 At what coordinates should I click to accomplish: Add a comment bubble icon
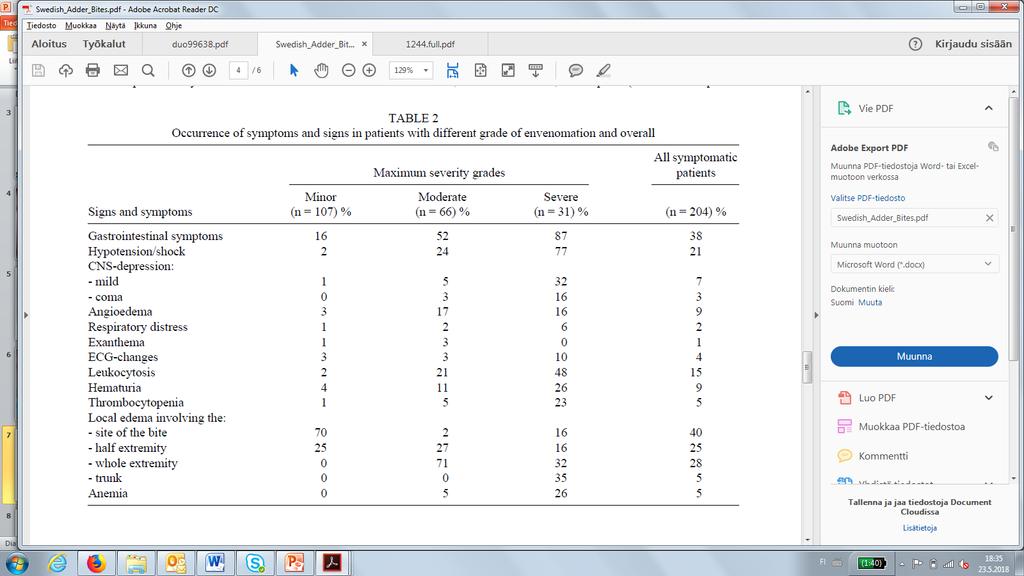coord(575,71)
